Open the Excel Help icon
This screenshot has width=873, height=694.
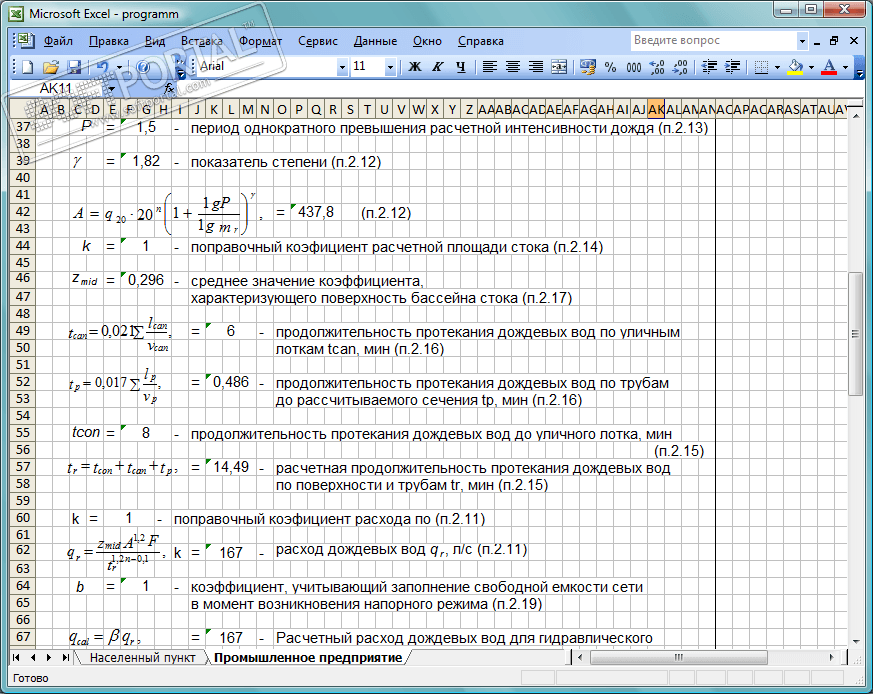[143, 67]
